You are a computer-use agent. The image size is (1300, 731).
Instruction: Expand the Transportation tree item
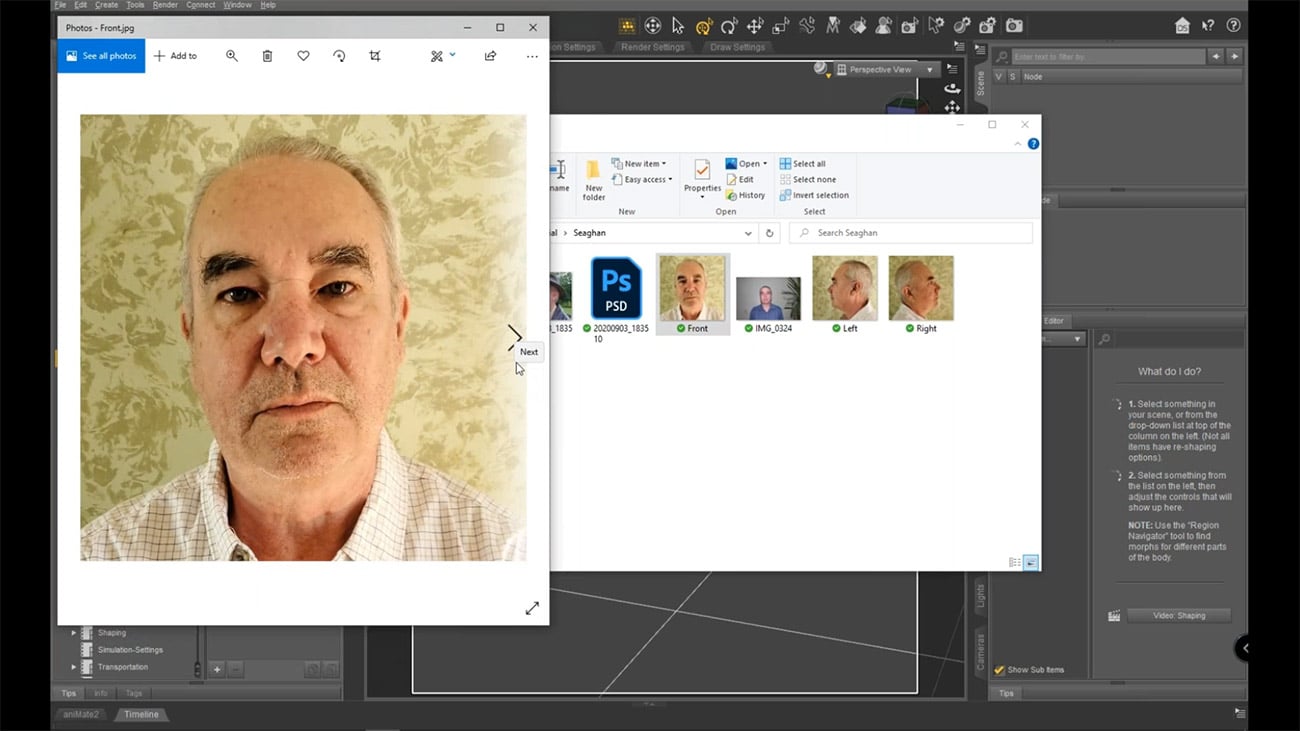(x=73, y=667)
